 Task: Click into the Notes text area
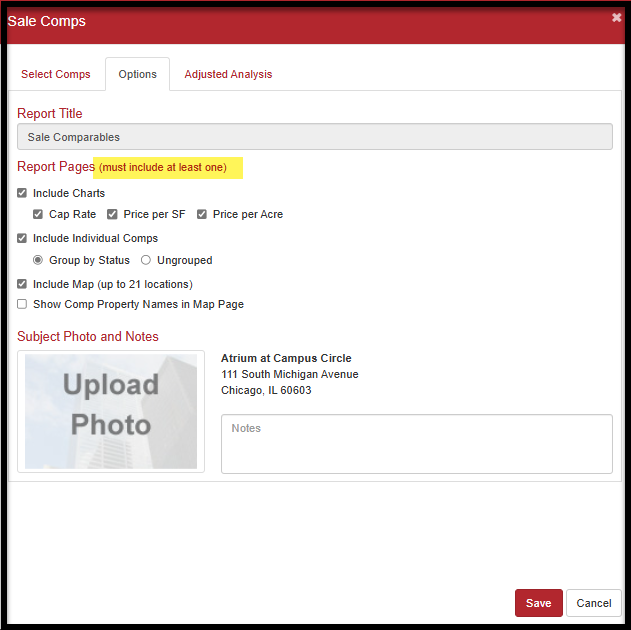(417, 444)
